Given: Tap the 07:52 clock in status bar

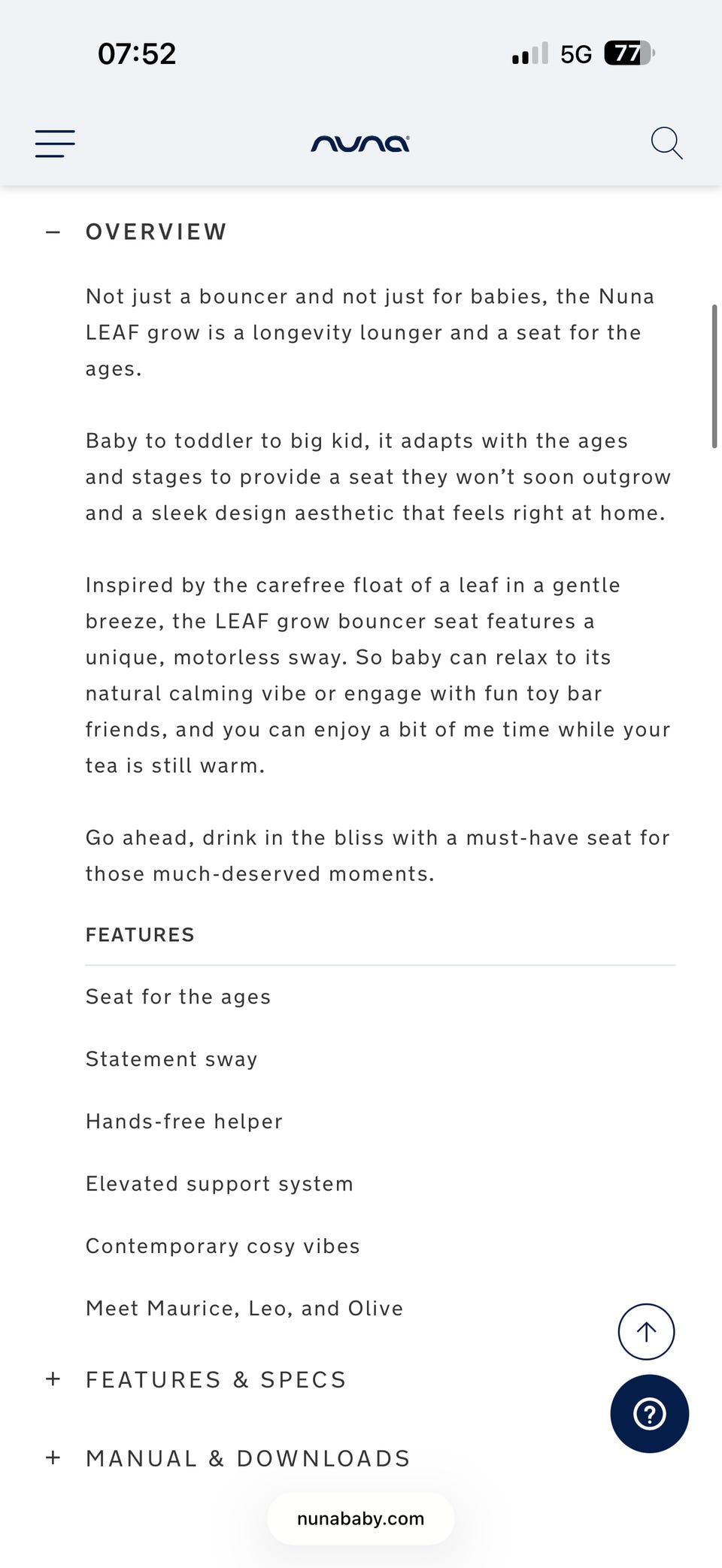Looking at the screenshot, I should pyautogui.click(x=137, y=54).
